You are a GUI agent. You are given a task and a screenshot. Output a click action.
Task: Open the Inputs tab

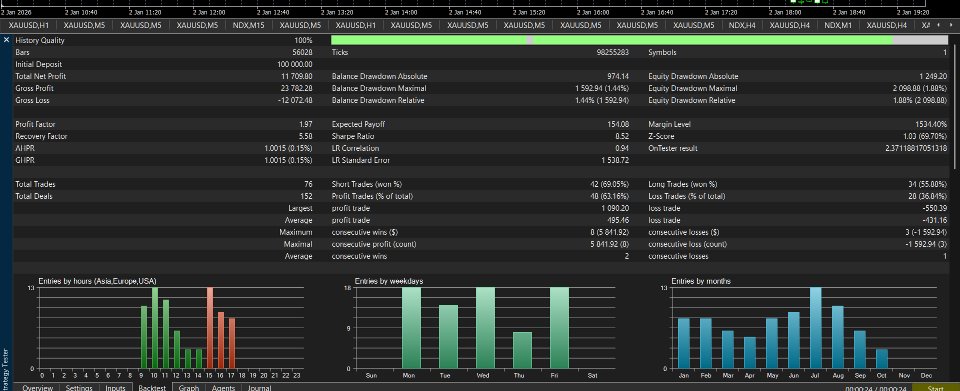tap(115, 387)
